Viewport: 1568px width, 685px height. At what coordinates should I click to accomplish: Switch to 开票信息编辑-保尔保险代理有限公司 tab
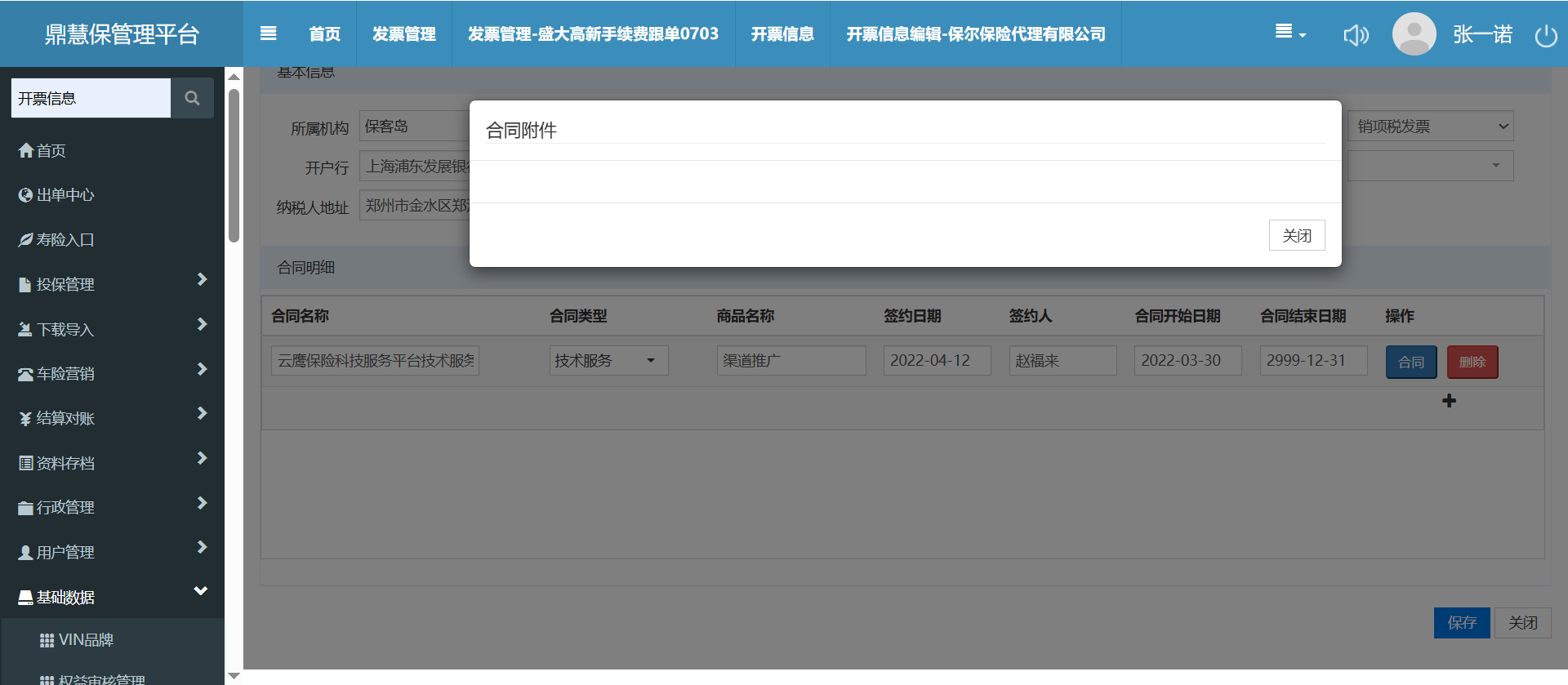pos(976,33)
